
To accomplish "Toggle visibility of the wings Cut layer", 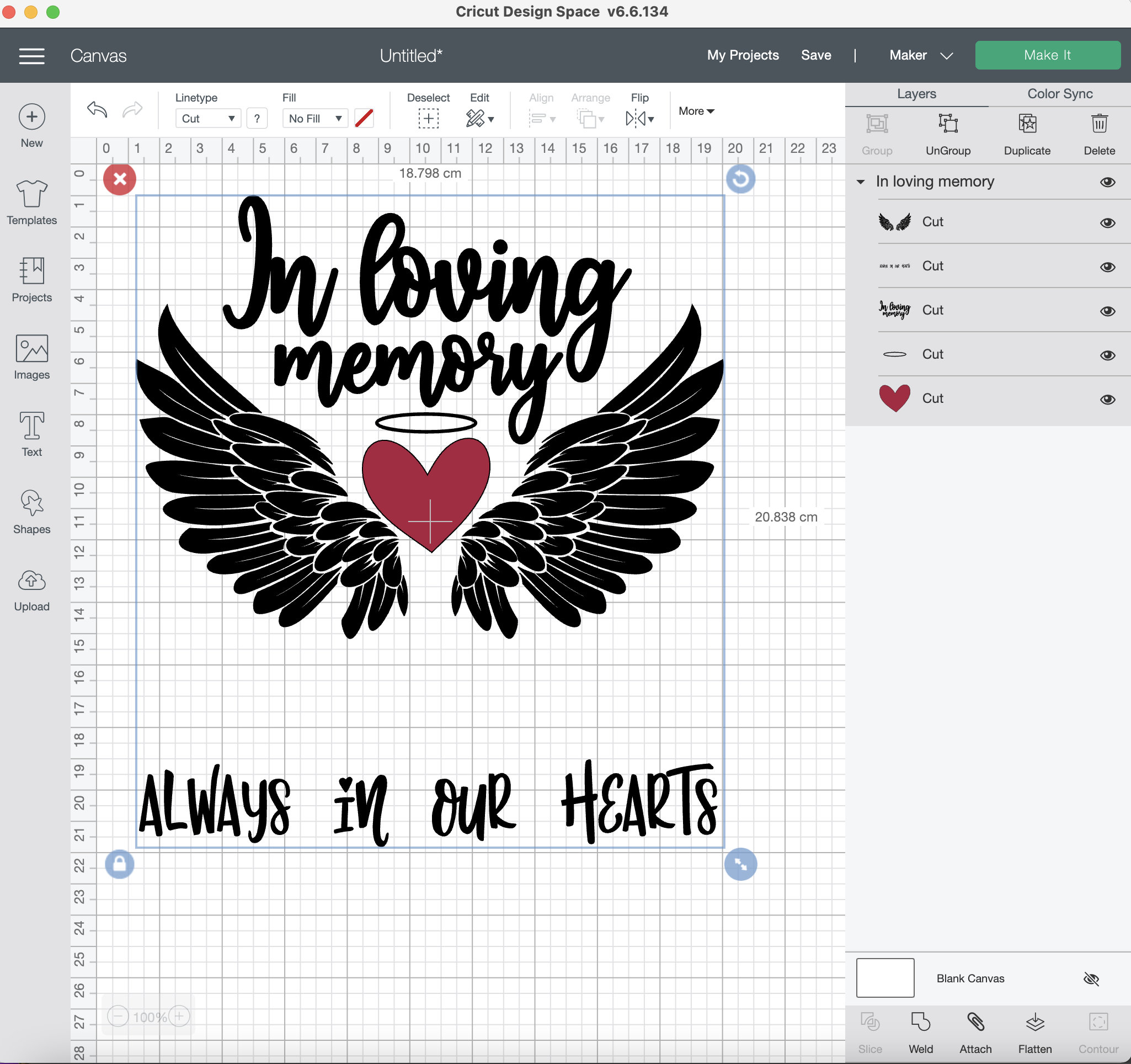I will tap(1108, 222).
